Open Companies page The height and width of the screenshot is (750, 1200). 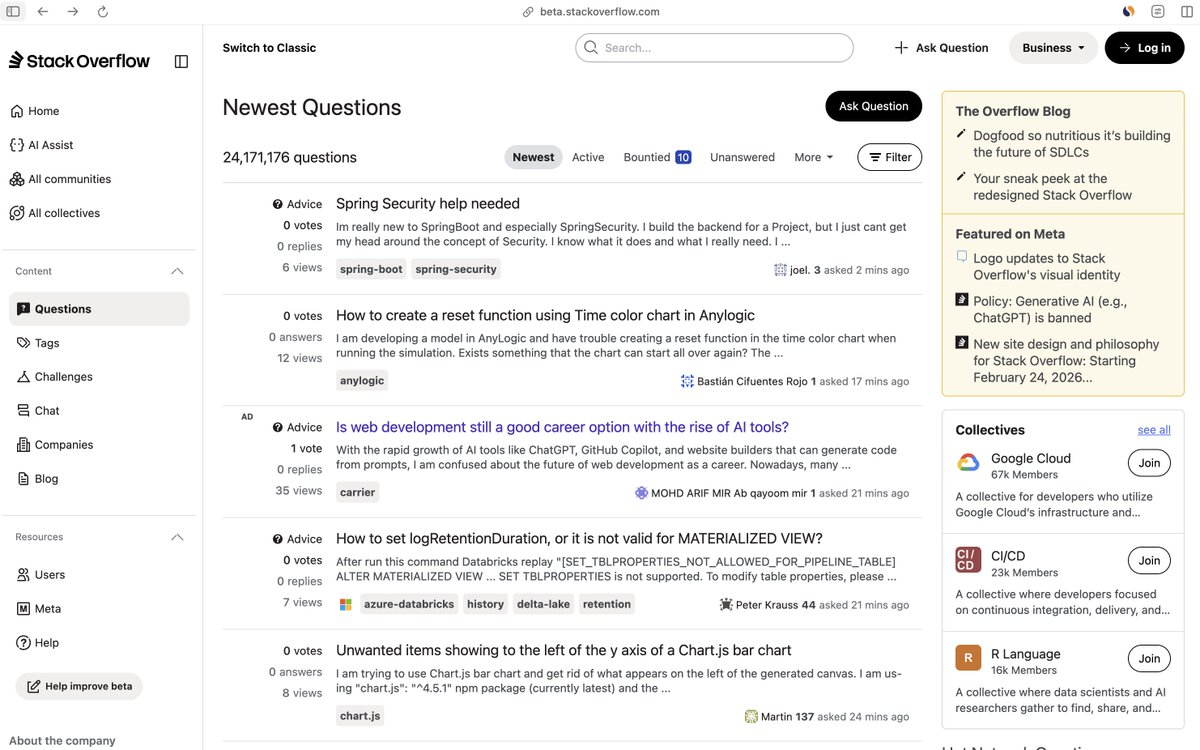click(55, 445)
